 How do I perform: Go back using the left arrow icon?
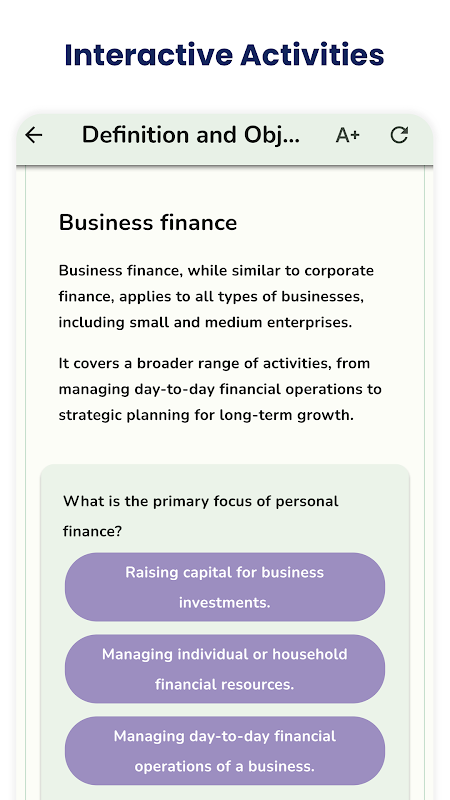pyautogui.click(x=34, y=135)
